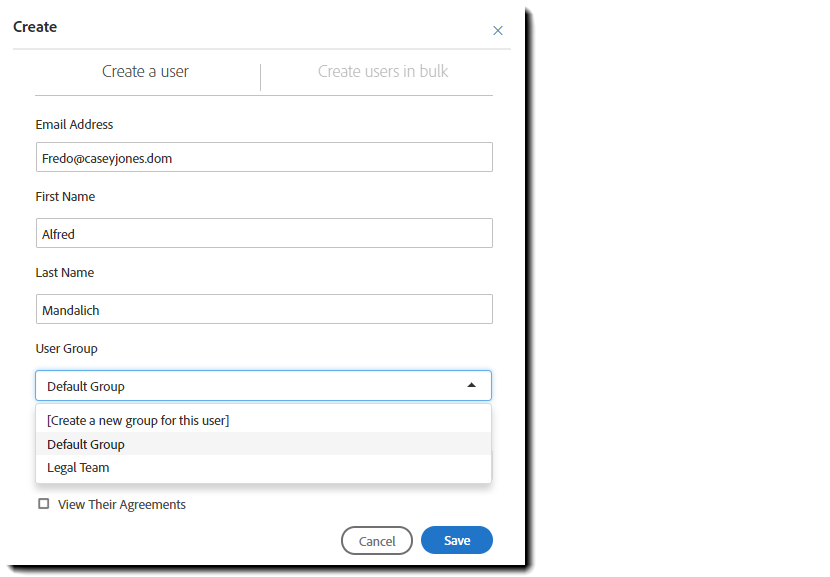830x577 pixels.
Task: Click the name Alfred in First Name
Action: [58, 233]
